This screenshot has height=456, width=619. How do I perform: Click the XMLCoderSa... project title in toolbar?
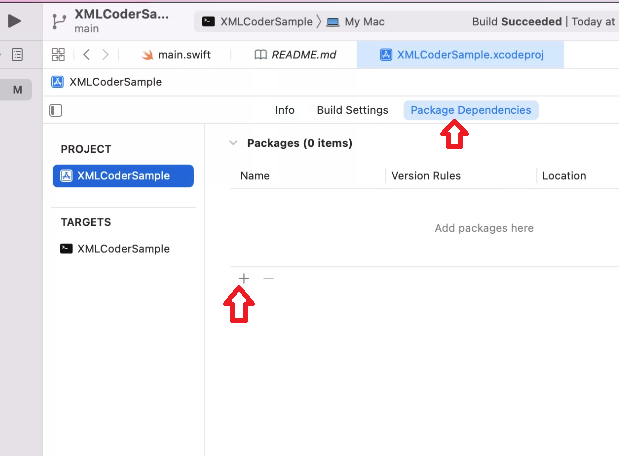click(x=122, y=14)
